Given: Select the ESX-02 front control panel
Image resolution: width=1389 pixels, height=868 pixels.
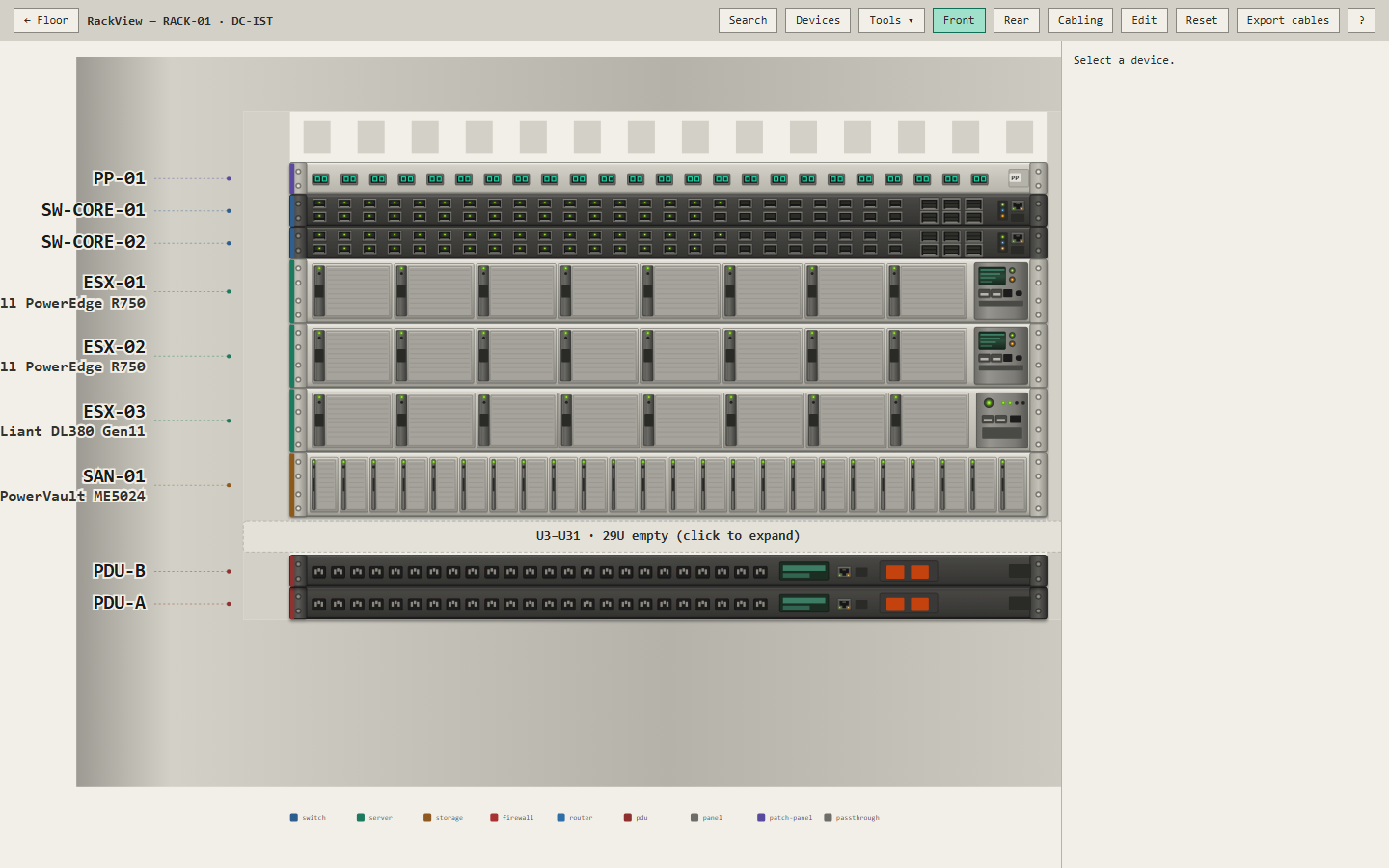Looking at the screenshot, I should [1001, 356].
